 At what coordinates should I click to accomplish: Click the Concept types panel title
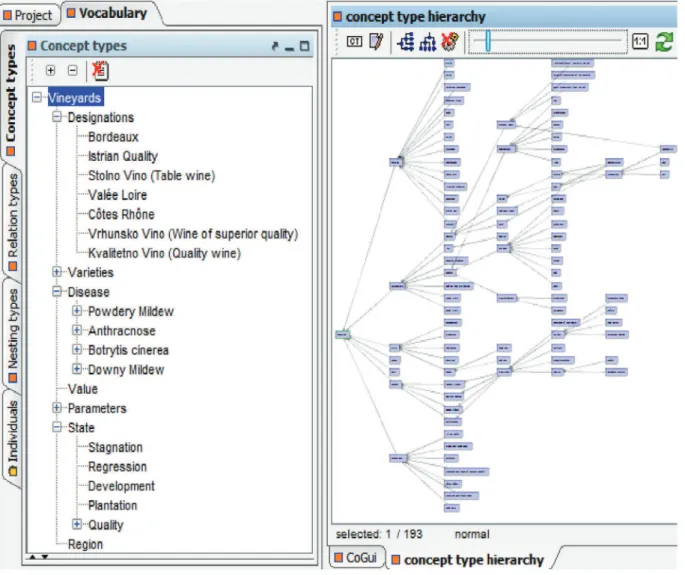tap(83, 46)
